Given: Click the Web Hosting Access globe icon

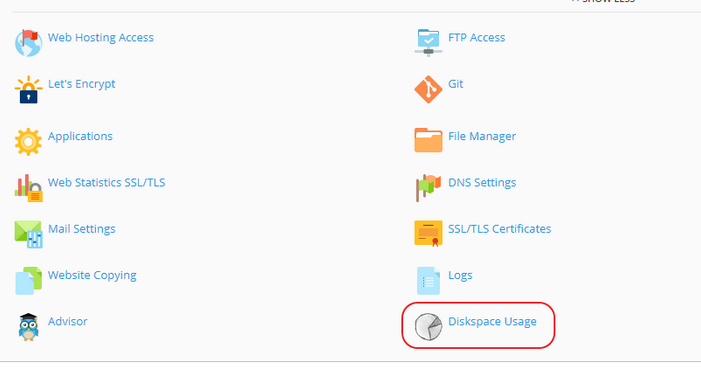Looking at the screenshot, I should click(28, 43).
